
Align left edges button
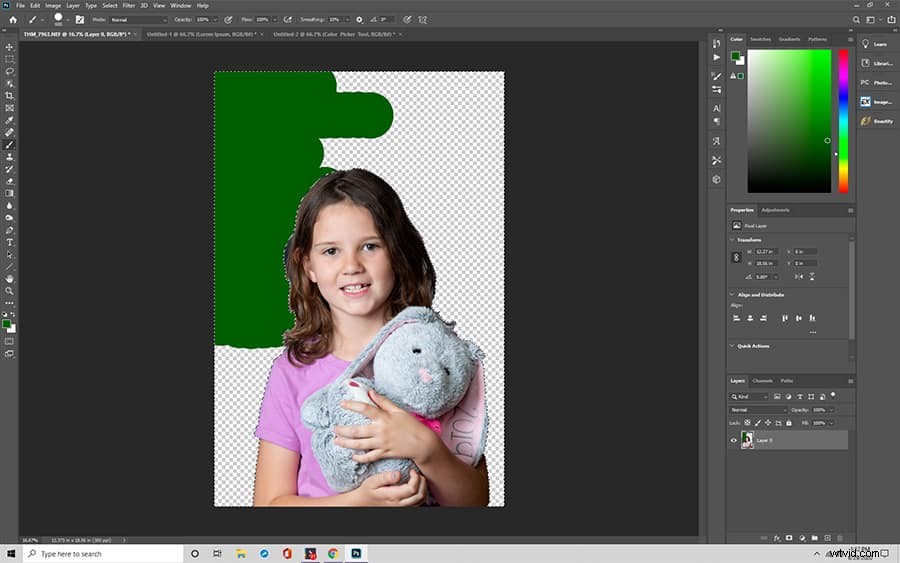(x=736, y=318)
